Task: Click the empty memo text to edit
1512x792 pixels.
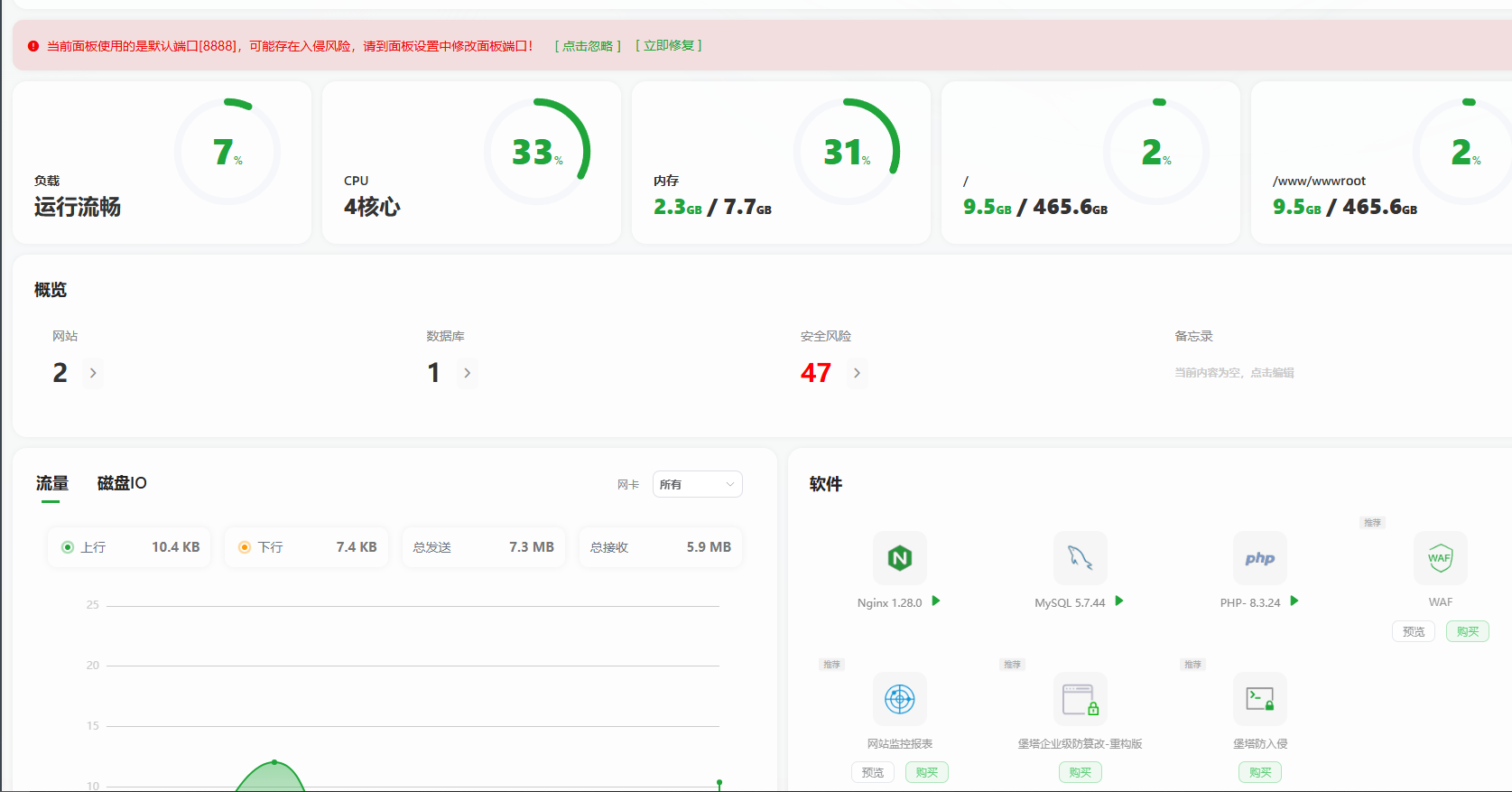Action: point(1234,372)
